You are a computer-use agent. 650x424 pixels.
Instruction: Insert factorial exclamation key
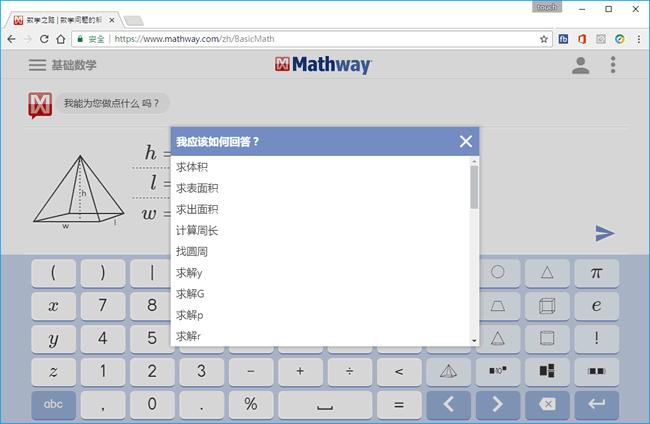[597, 339]
